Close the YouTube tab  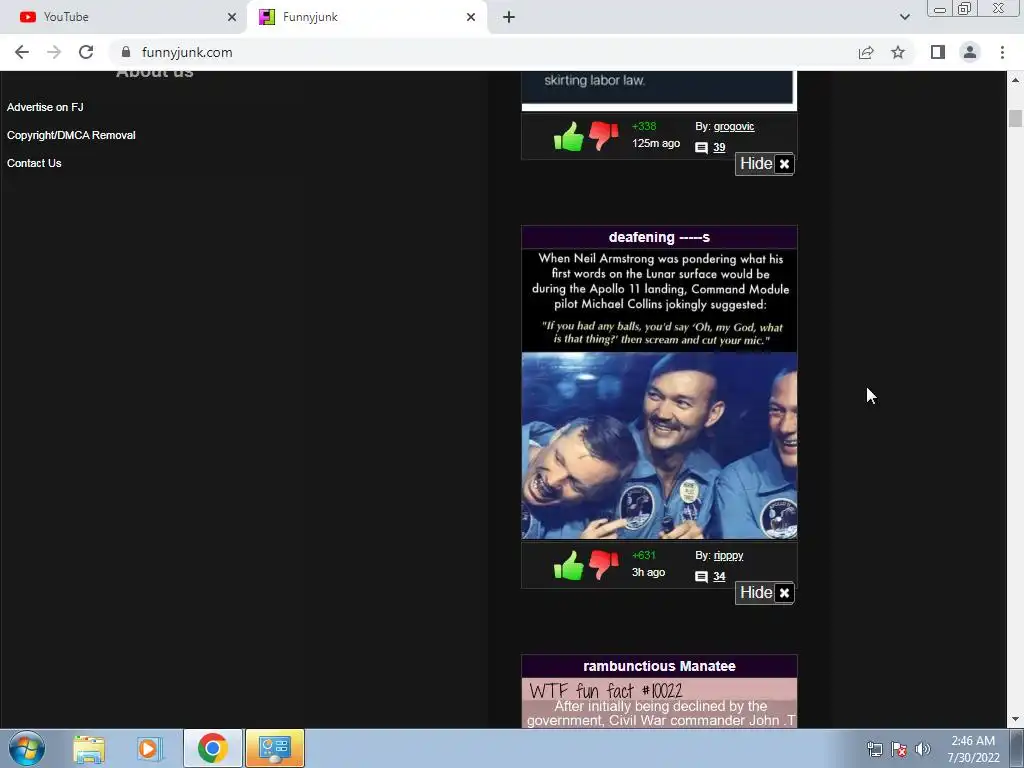pos(232,18)
